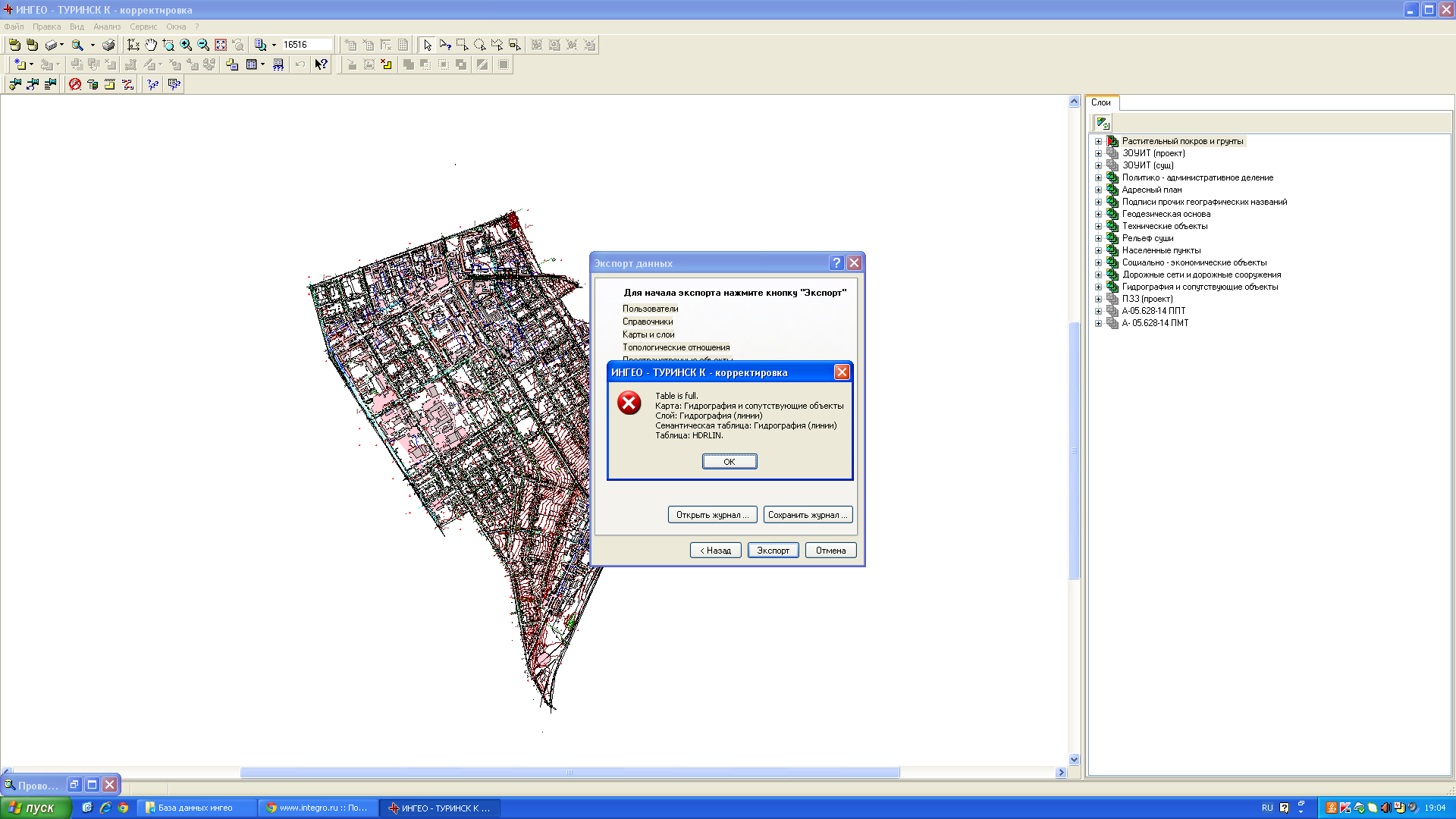Open the Анализ menu
The height and width of the screenshot is (819, 1456).
tap(107, 27)
